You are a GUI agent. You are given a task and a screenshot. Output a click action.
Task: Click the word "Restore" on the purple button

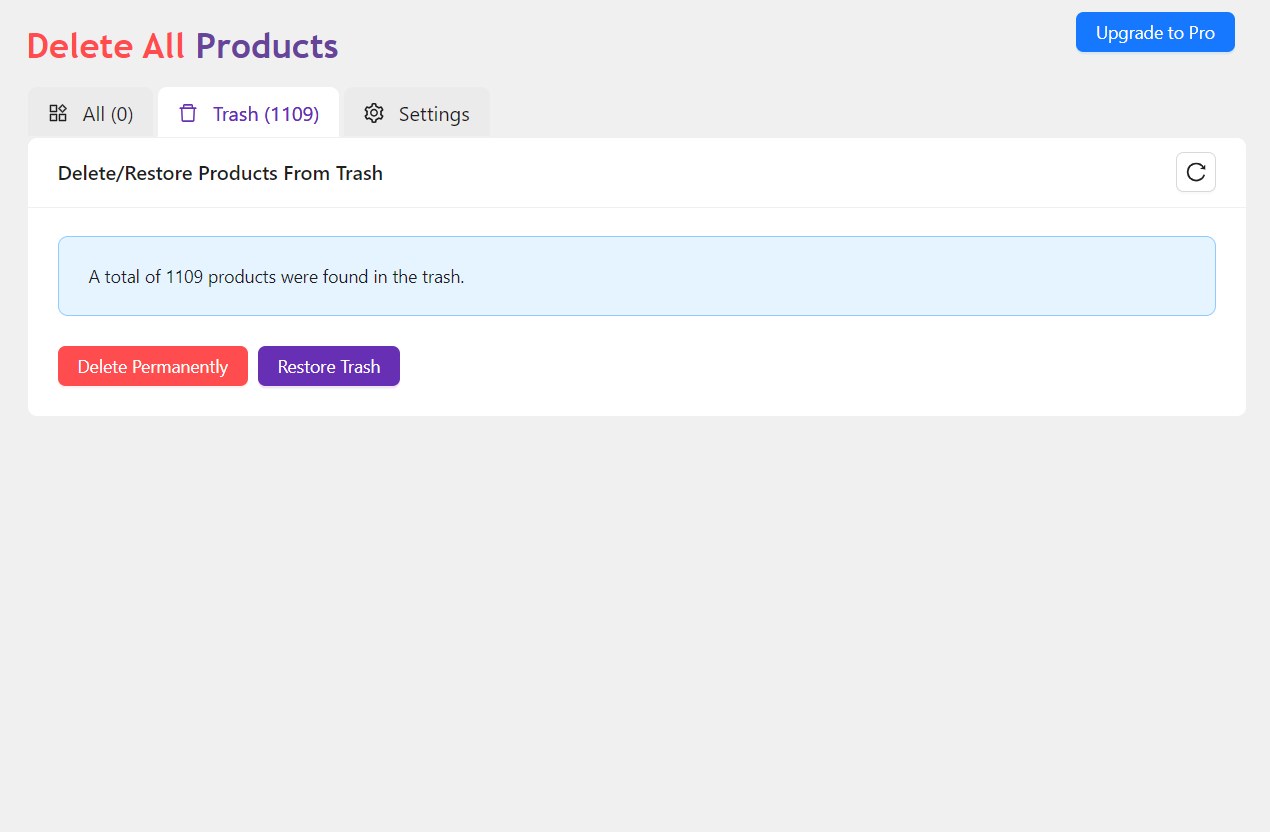[306, 367]
